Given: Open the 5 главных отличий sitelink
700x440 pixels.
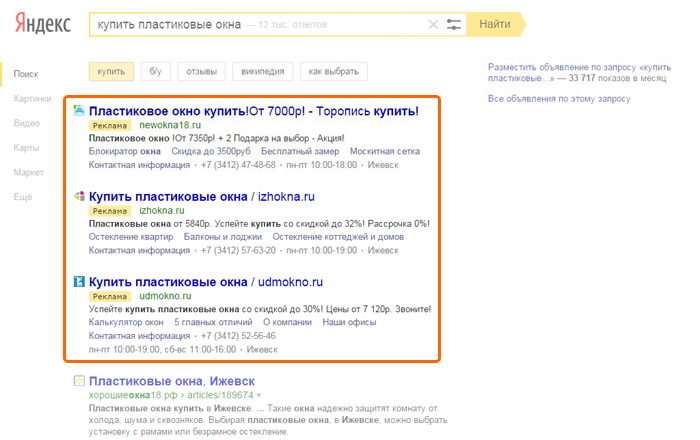Looking at the screenshot, I should [x=213, y=322].
